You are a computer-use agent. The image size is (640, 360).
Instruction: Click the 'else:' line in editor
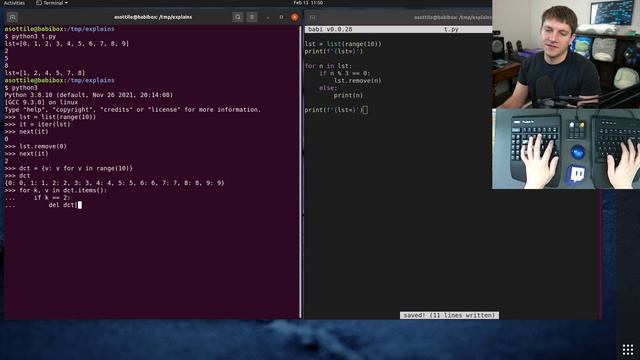pyautogui.click(x=328, y=88)
